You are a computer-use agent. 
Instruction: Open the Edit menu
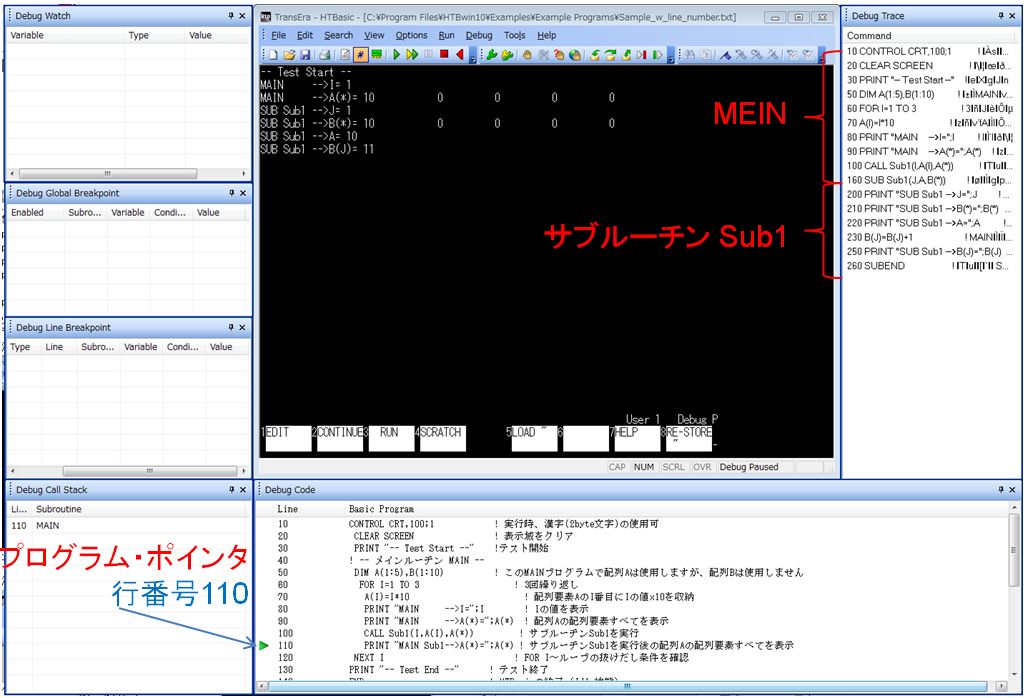(305, 35)
